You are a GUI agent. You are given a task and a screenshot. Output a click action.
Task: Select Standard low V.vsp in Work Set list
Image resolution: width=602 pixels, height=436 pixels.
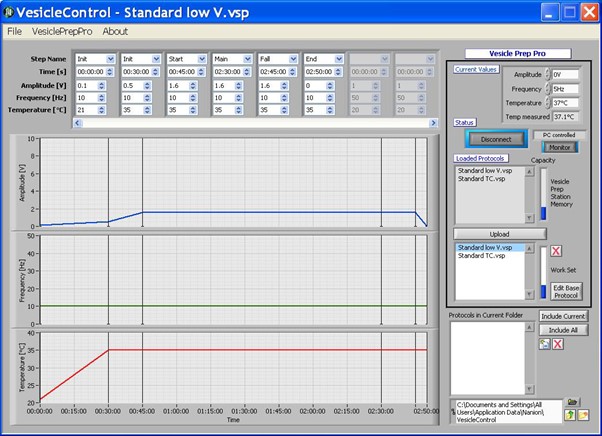coord(490,248)
